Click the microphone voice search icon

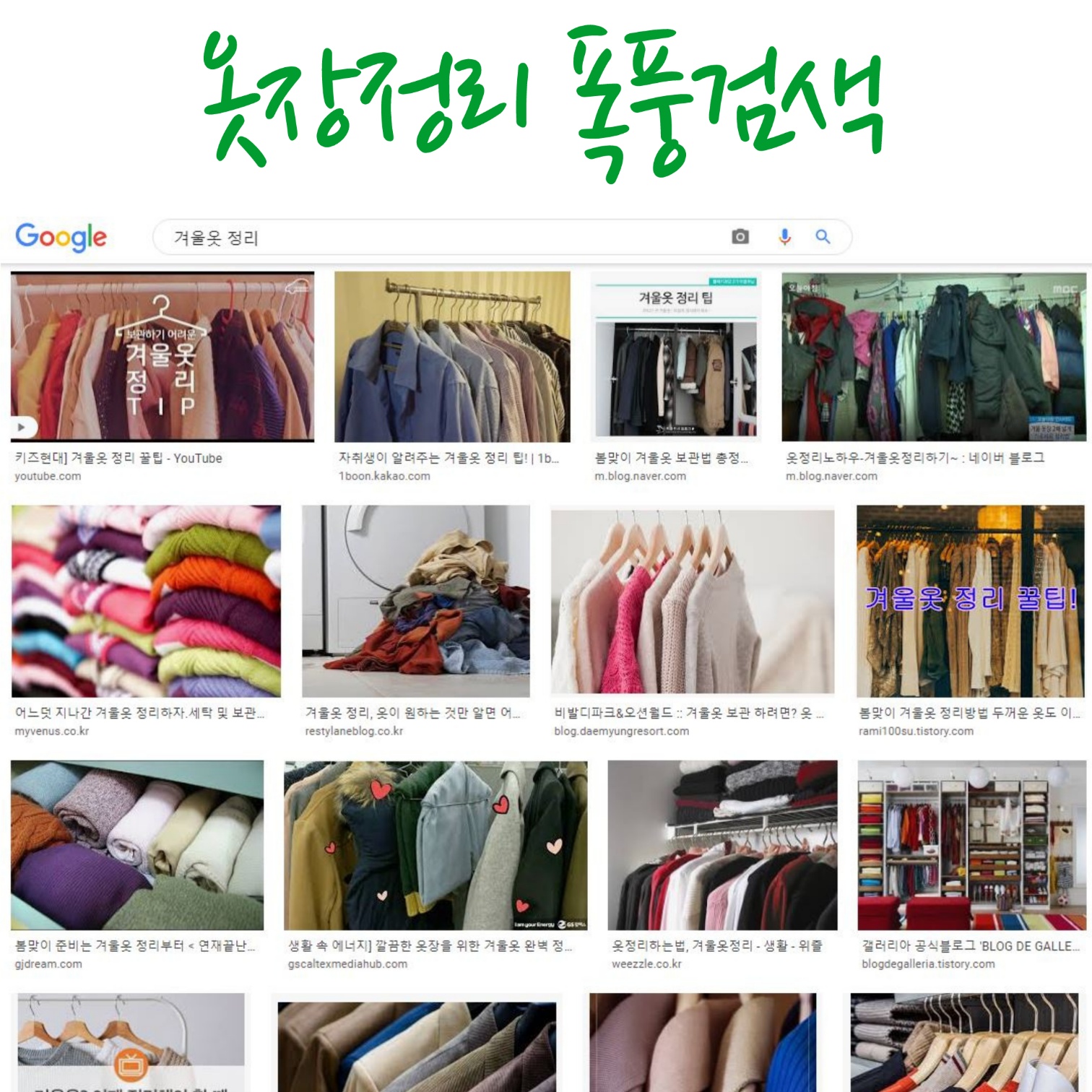pyautogui.click(x=784, y=237)
